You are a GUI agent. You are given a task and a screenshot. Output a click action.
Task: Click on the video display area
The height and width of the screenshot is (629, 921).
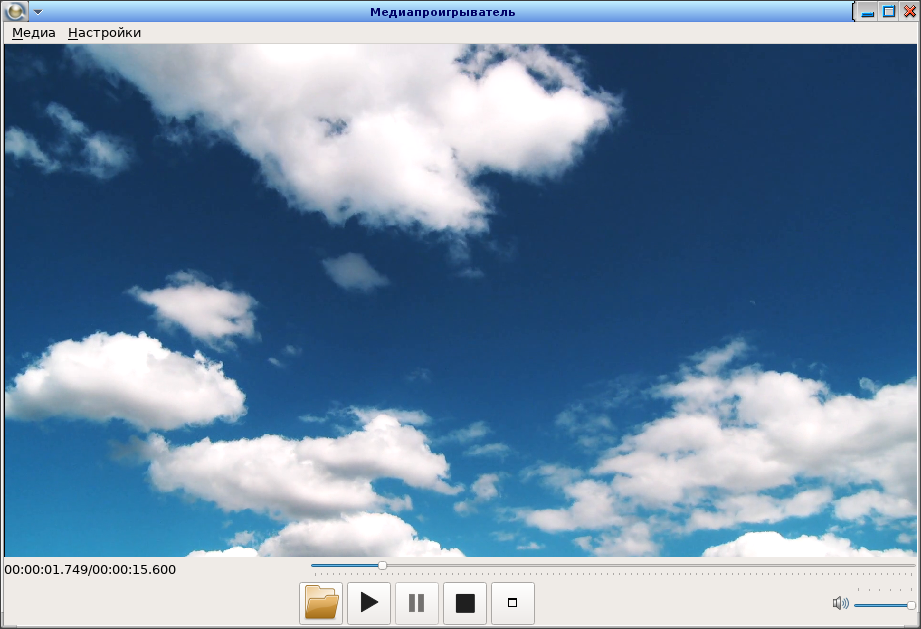(460, 300)
